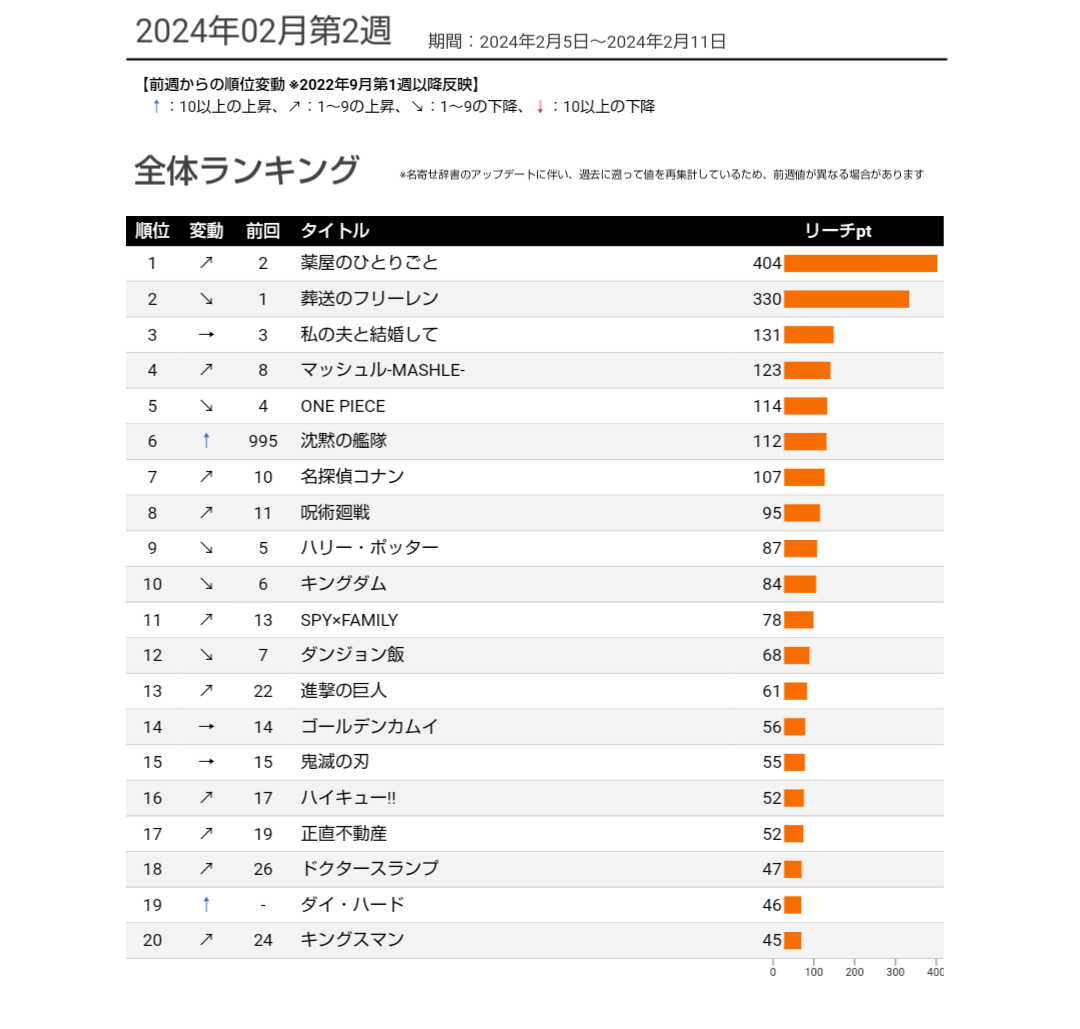Click the 全体ランキング heading
Viewport: 1080px width, 1029px height.
pyautogui.click(x=246, y=171)
